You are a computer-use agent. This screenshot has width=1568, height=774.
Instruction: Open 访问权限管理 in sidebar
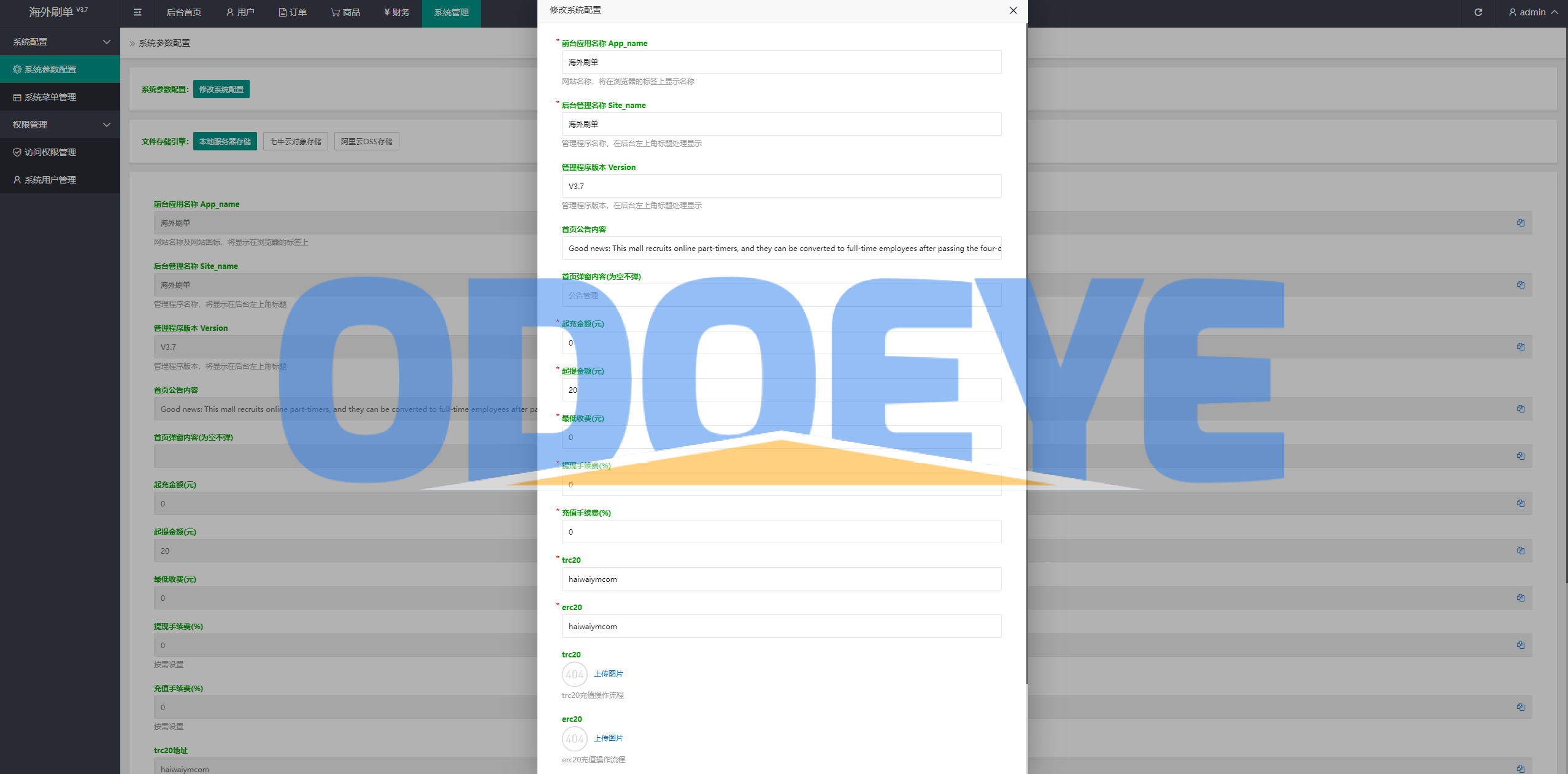click(x=60, y=152)
